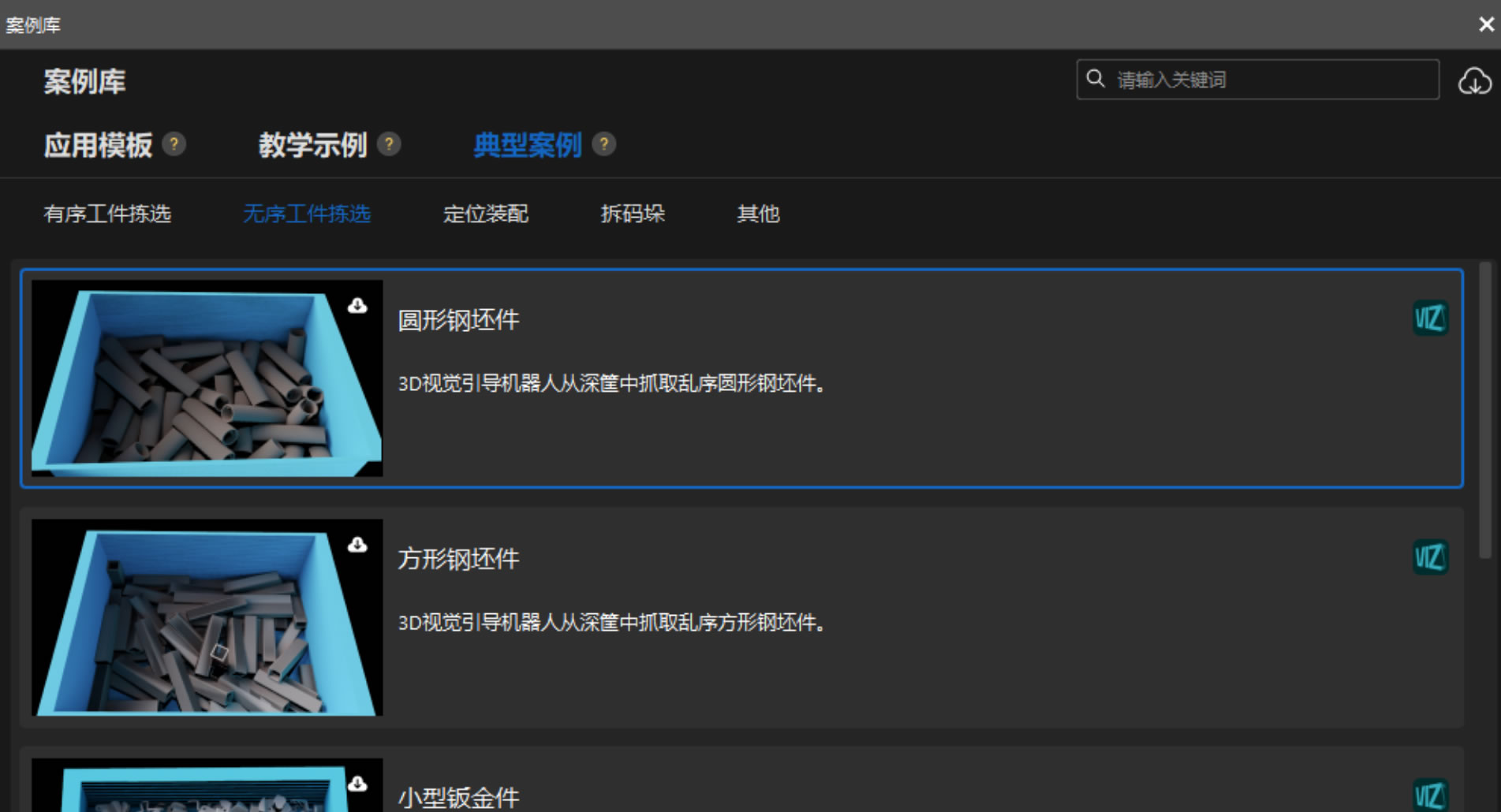Switch to the 应用模板 tab
The width and height of the screenshot is (1501, 812).
pos(98,145)
